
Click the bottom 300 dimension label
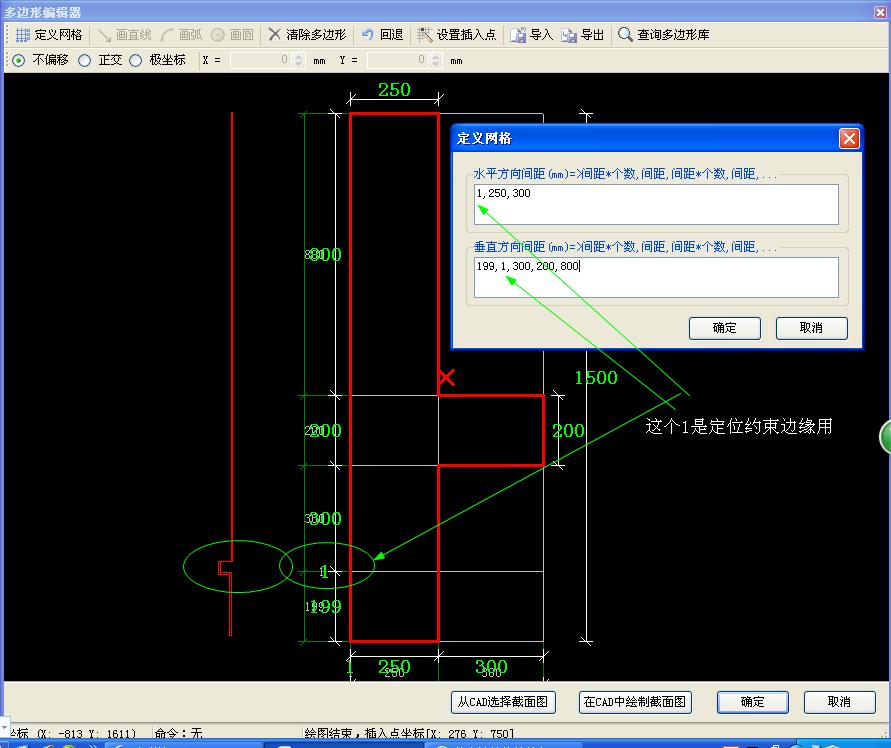(491, 667)
